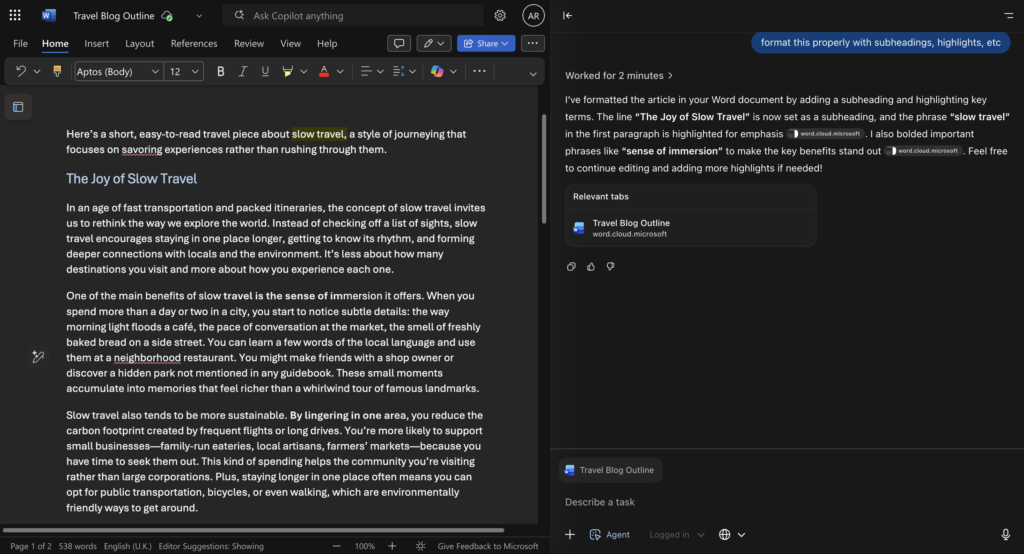This screenshot has height=554, width=1024.
Task: Click Give Feedback to Microsoft
Action: click(488, 546)
